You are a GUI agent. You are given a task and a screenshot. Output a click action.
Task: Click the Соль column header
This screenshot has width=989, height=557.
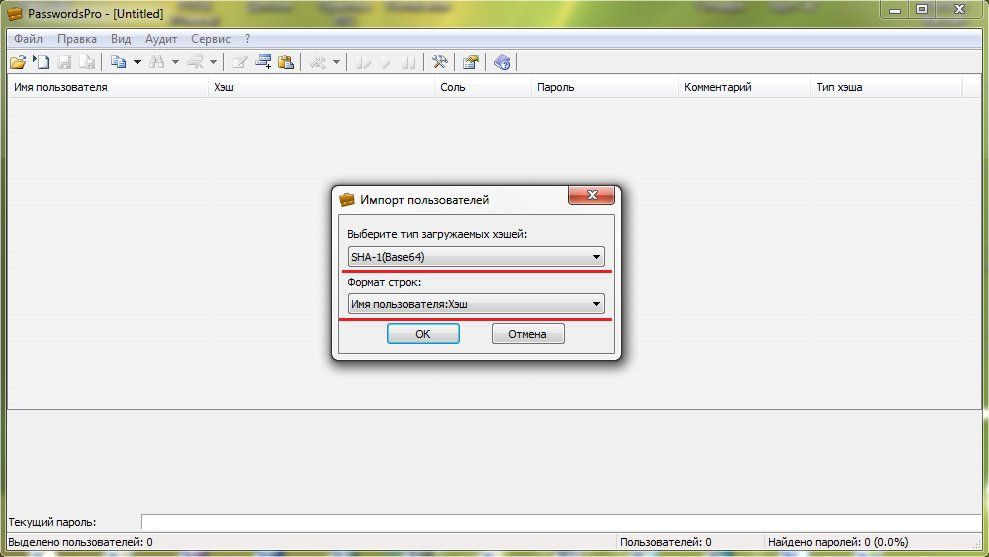483,87
